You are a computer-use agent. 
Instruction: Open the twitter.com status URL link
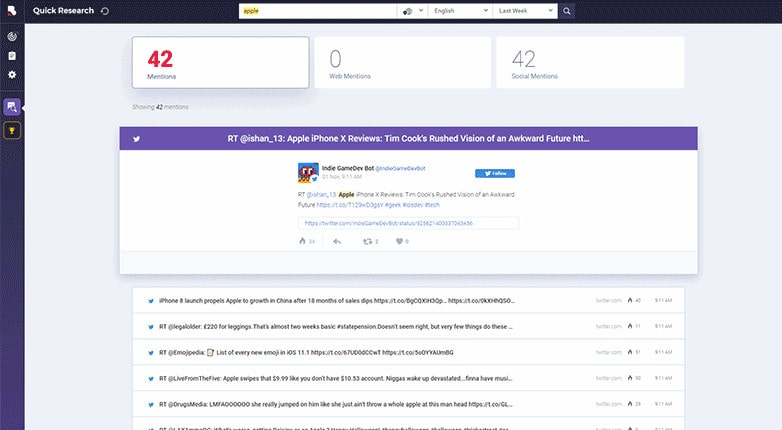click(389, 223)
